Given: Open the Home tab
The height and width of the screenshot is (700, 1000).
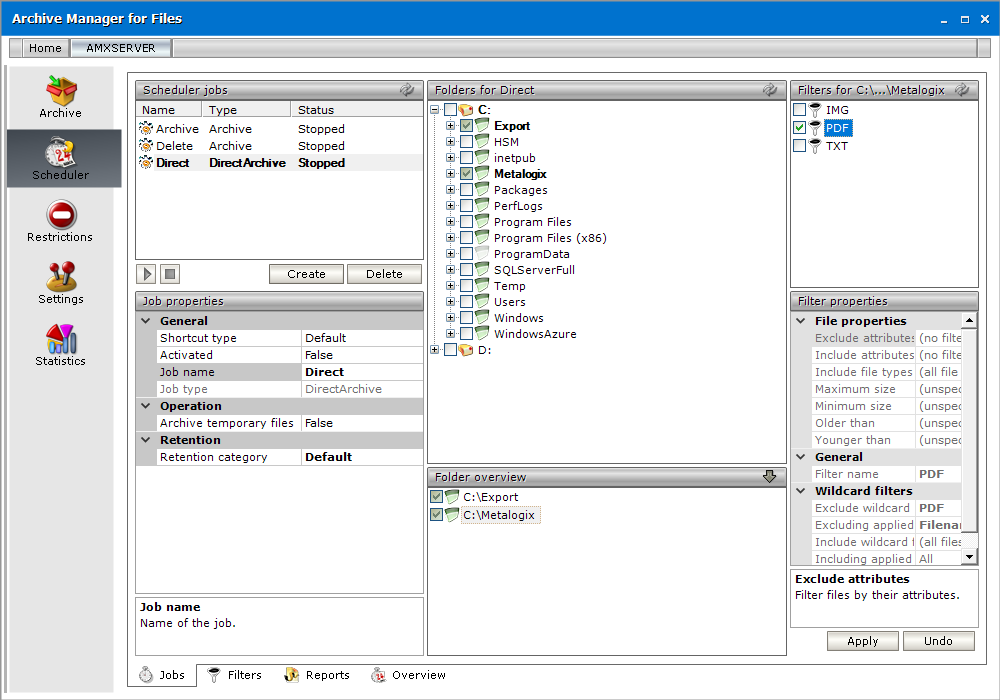Looking at the screenshot, I should [45, 47].
